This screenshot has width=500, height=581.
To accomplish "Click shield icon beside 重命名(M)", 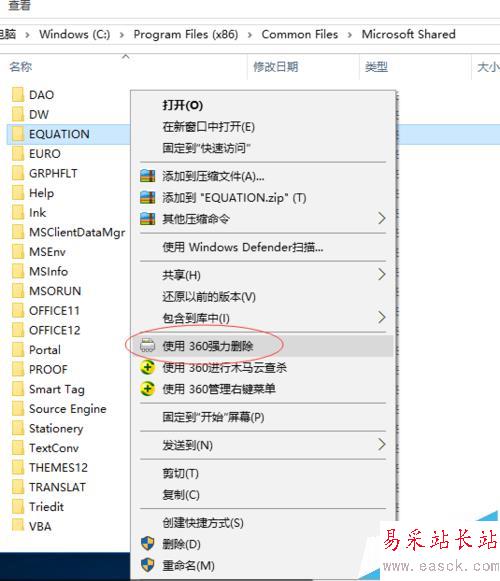I will click(x=148, y=565).
